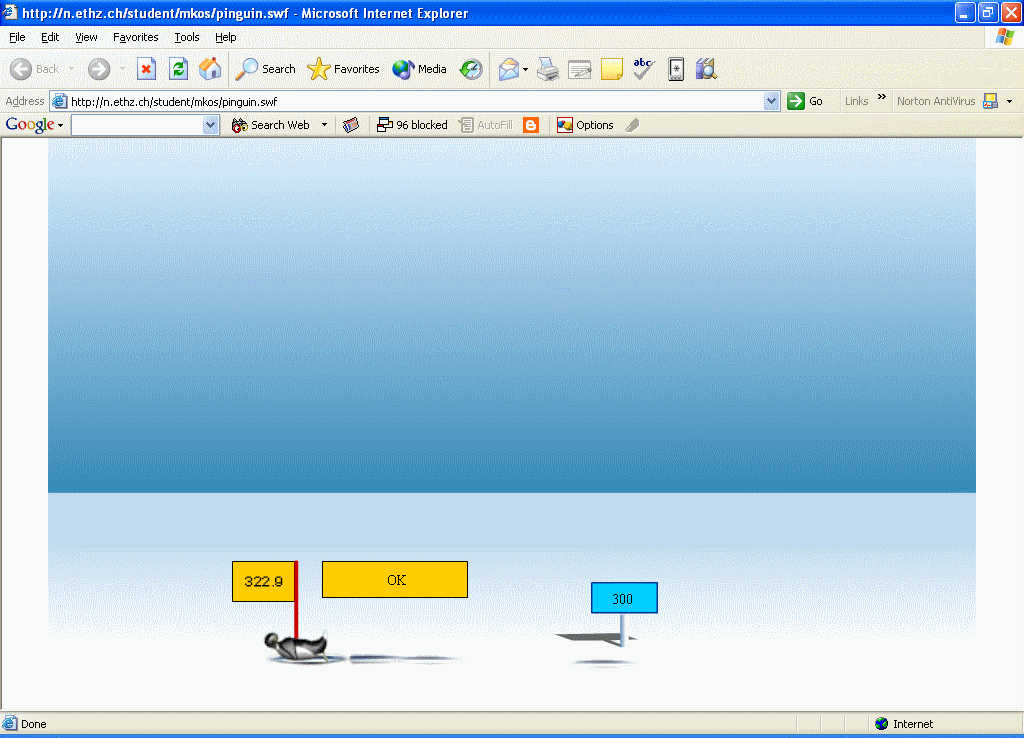Click the blue 300 distance sign
Image resolution: width=1024 pixels, height=738 pixels.
coord(623,598)
